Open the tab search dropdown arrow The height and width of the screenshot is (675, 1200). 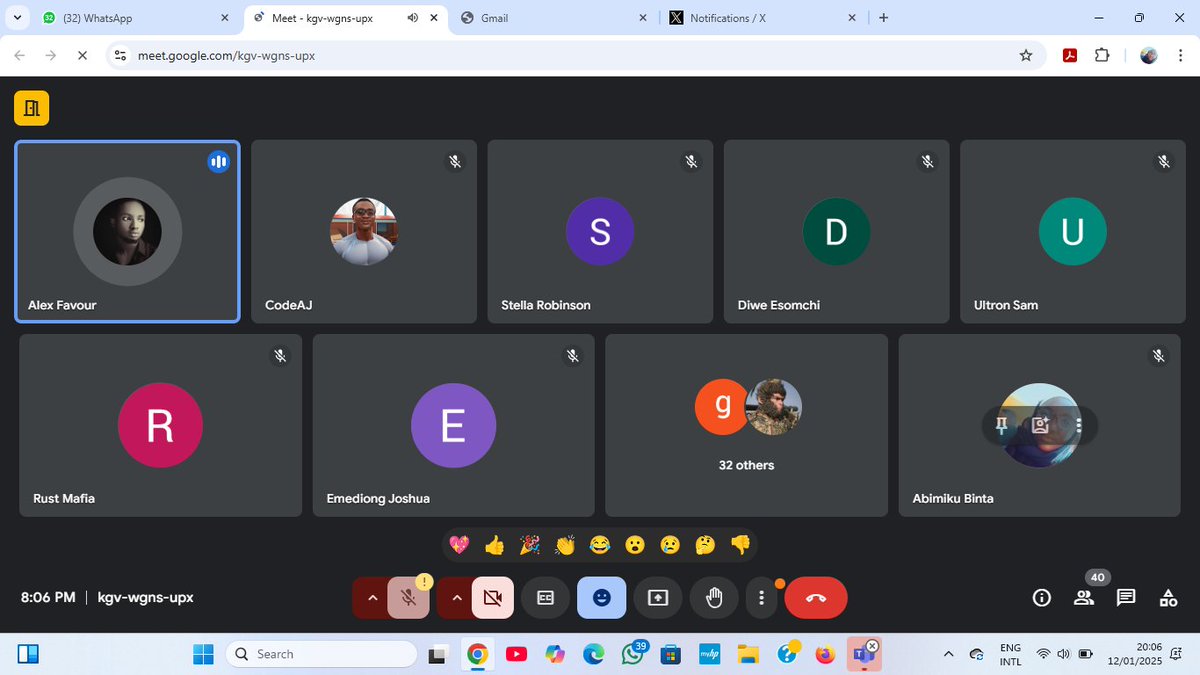pos(17,18)
